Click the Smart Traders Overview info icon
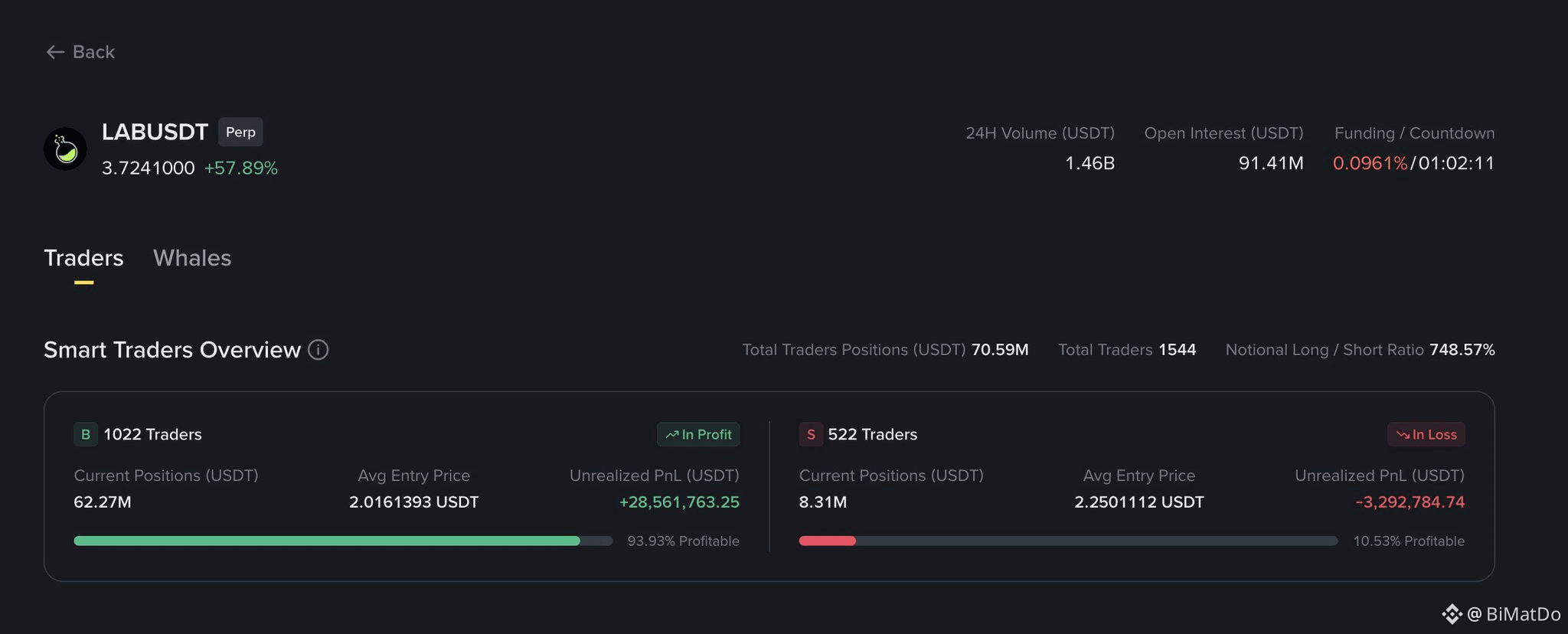1568x634 pixels. tap(318, 350)
